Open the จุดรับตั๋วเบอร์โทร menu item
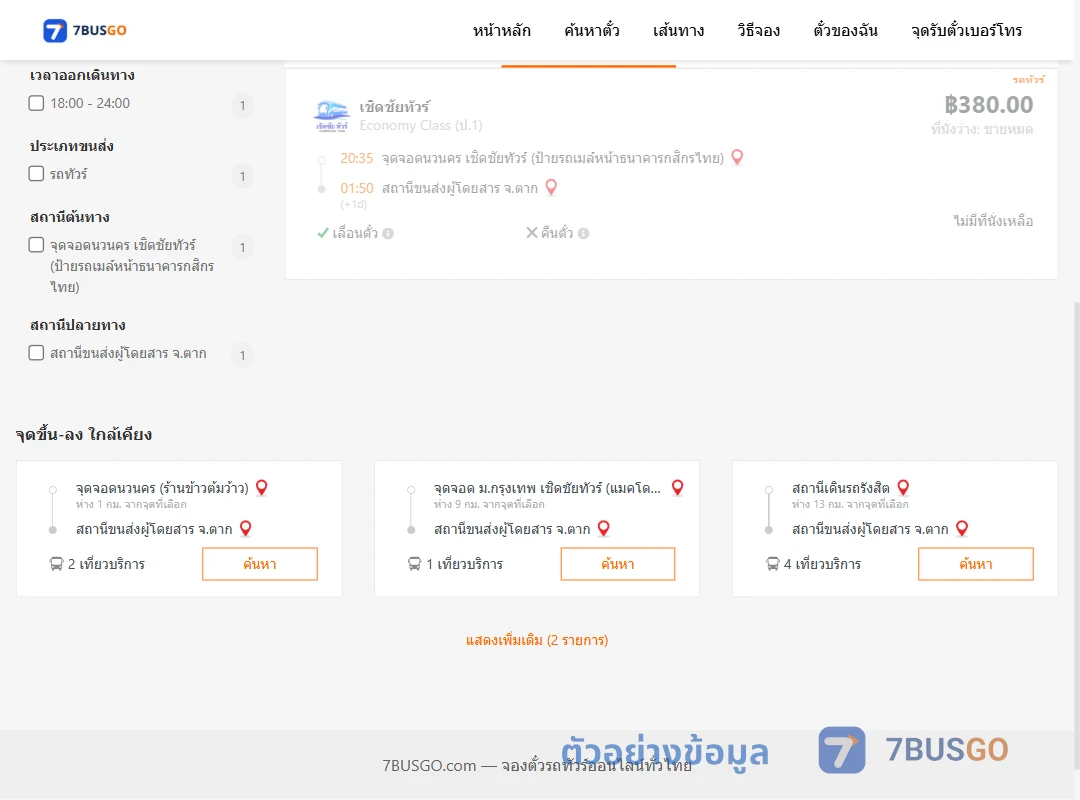This screenshot has width=1080, height=800. (966, 30)
